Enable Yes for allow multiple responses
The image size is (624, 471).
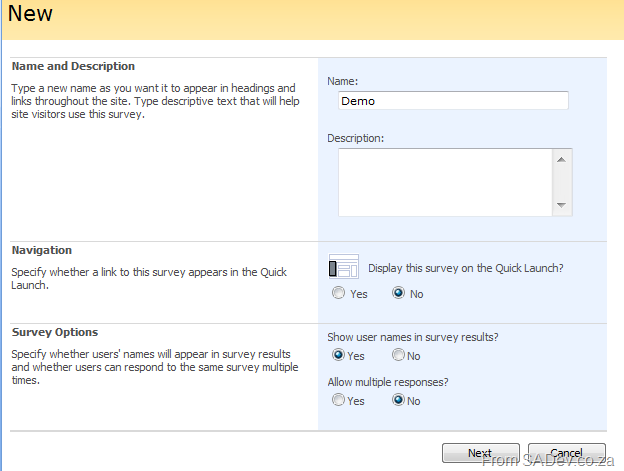coord(338,400)
